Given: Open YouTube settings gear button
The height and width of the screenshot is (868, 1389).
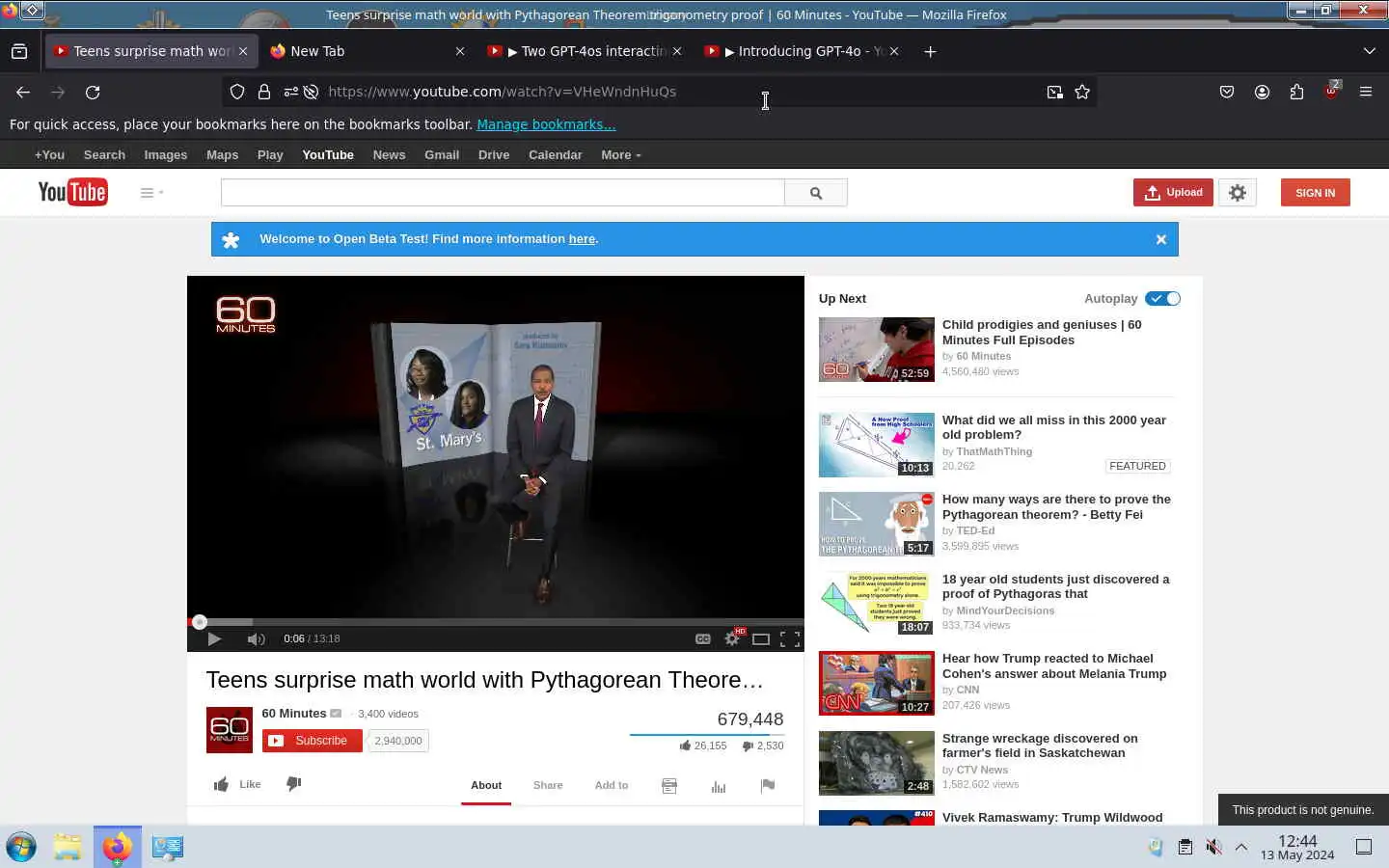Looking at the screenshot, I should point(1238,193).
